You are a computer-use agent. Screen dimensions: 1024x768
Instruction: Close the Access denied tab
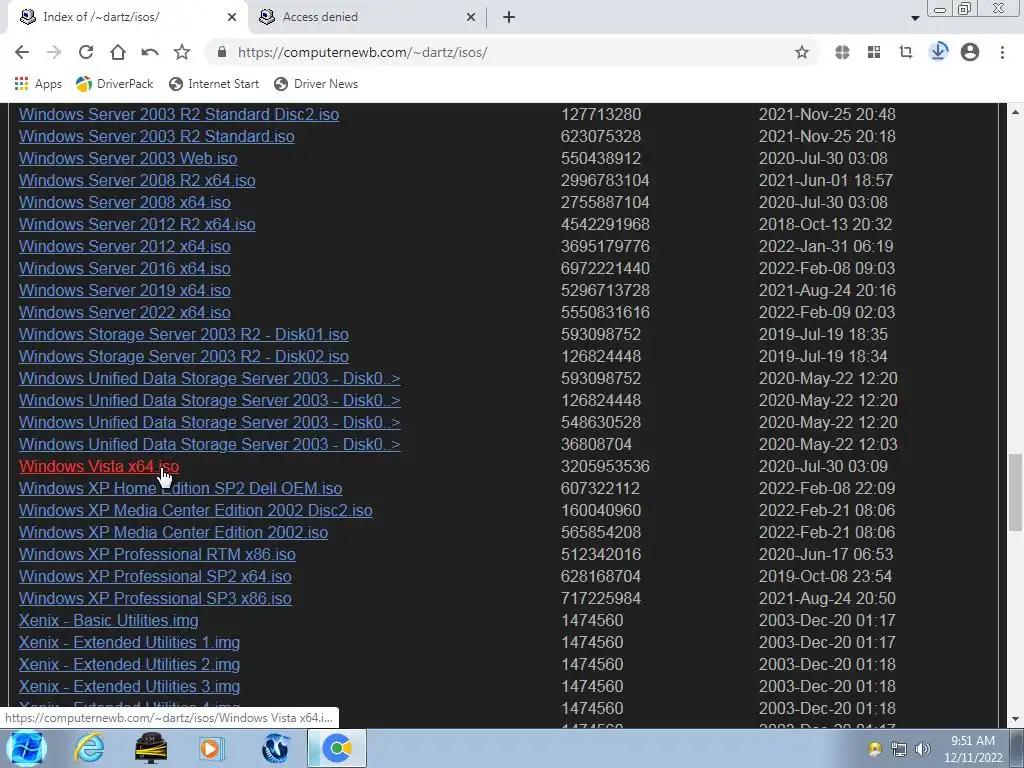click(x=471, y=17)
